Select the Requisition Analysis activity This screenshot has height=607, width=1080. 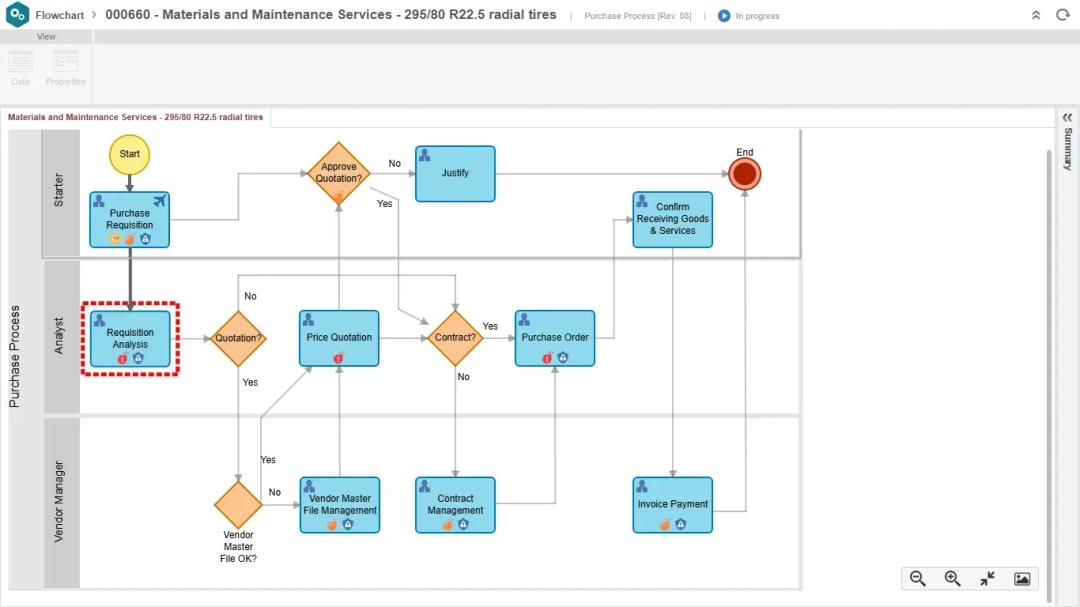tap(130, 338)
